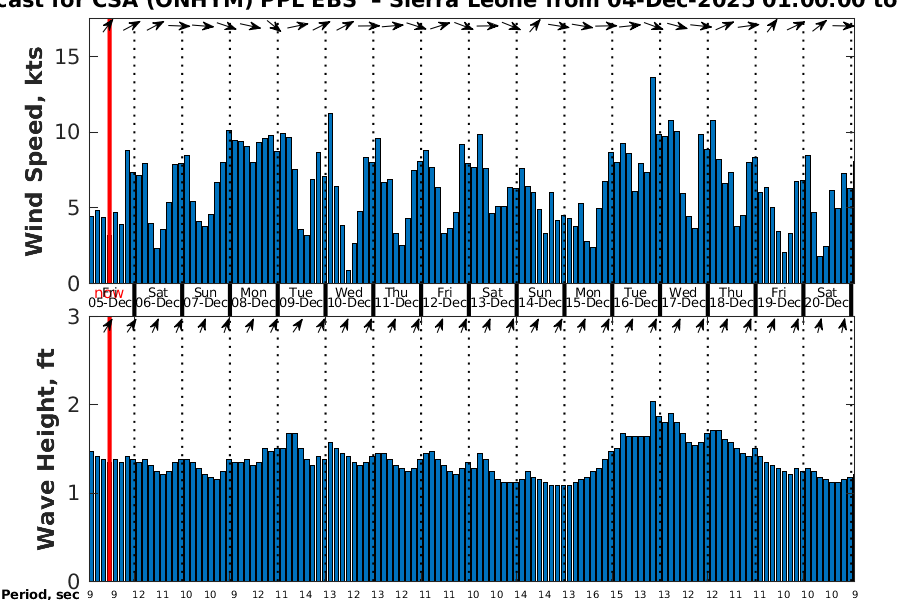Image resolution: width=900 pixels, height=600 pixels.
Task: Click wave direction arrow above wave chart's now line
Action: [109, 324]
